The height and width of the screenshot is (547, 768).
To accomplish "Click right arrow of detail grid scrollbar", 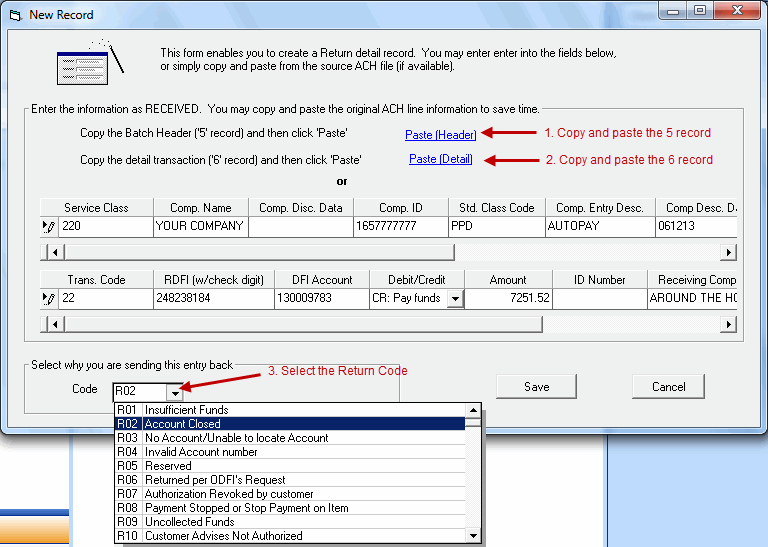I will click(728, 324).
